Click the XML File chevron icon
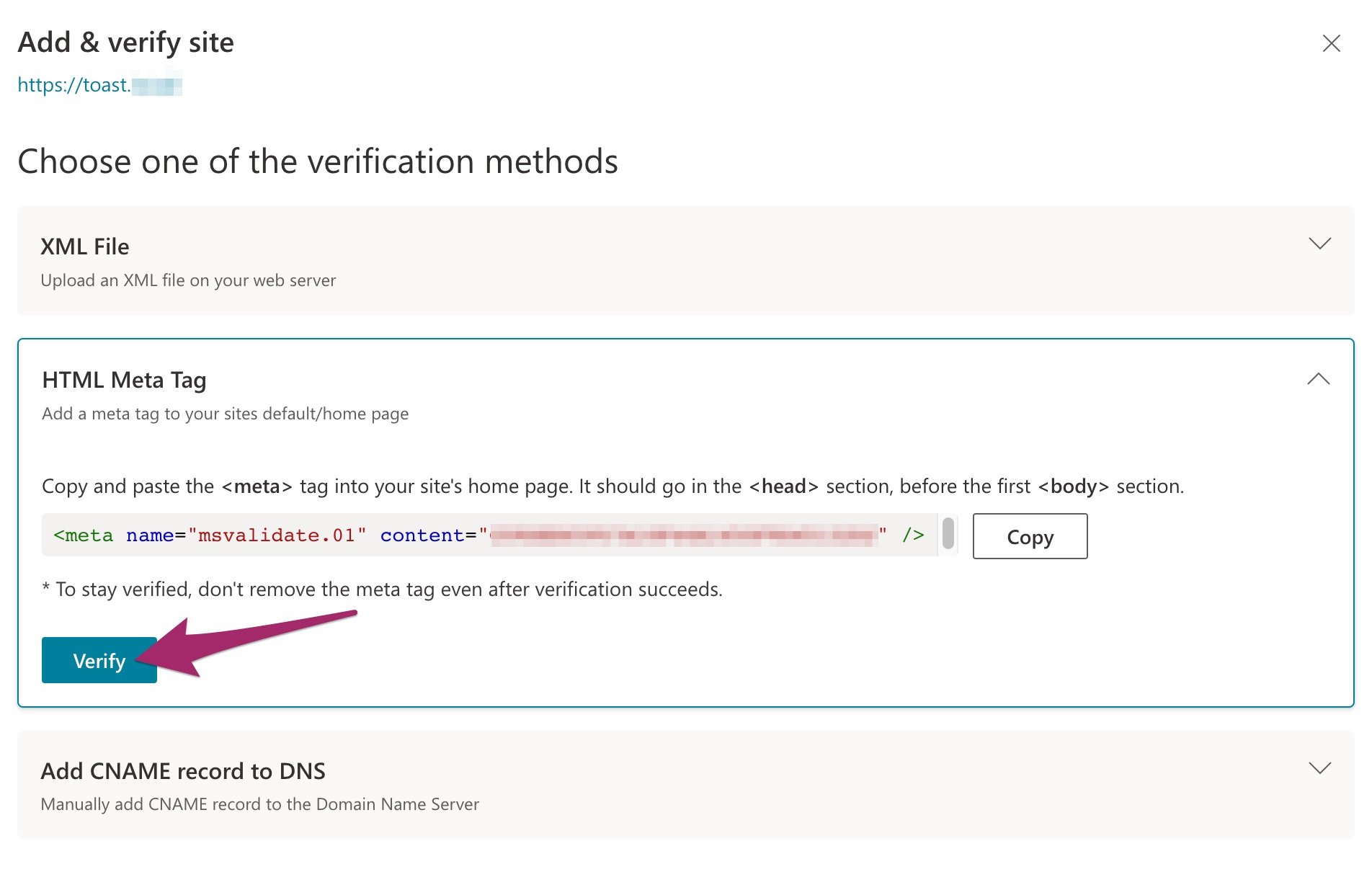The image size is (1372, 872). (1321, 244)
